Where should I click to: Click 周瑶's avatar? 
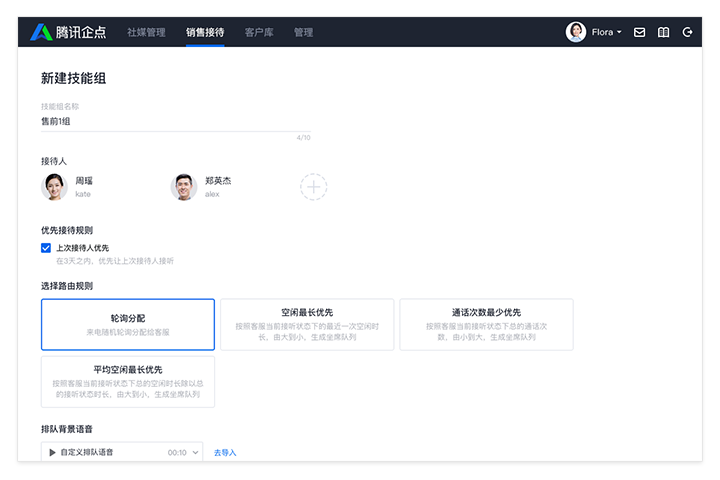[x=54, y=187]
